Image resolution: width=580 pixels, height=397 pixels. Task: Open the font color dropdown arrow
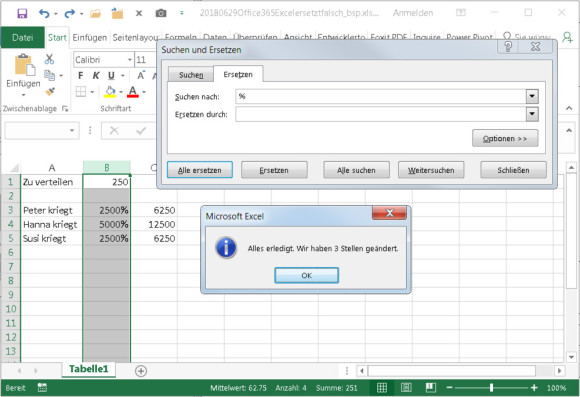(x=144, y=92)
